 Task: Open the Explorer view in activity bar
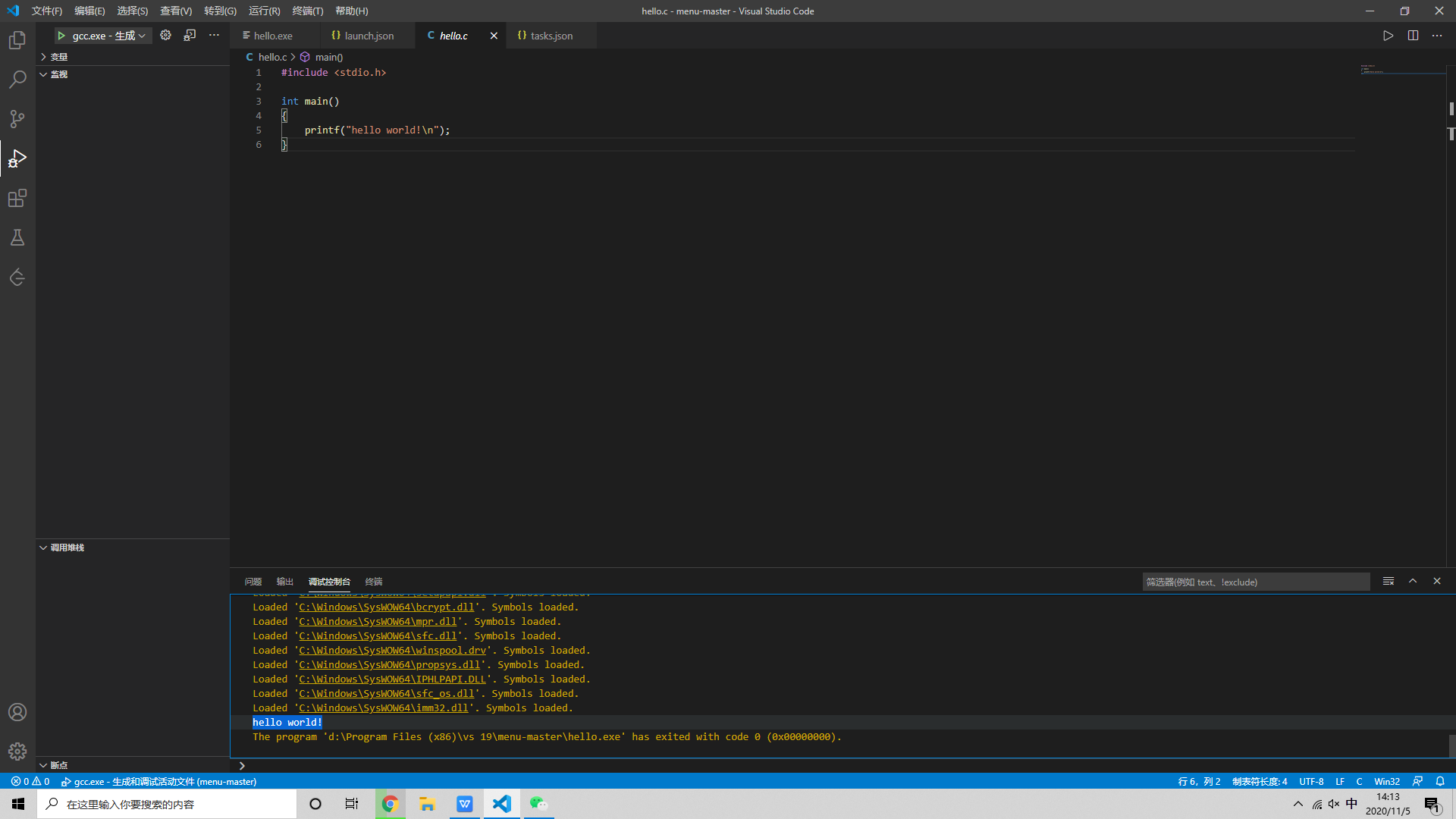tap(17, 40)
